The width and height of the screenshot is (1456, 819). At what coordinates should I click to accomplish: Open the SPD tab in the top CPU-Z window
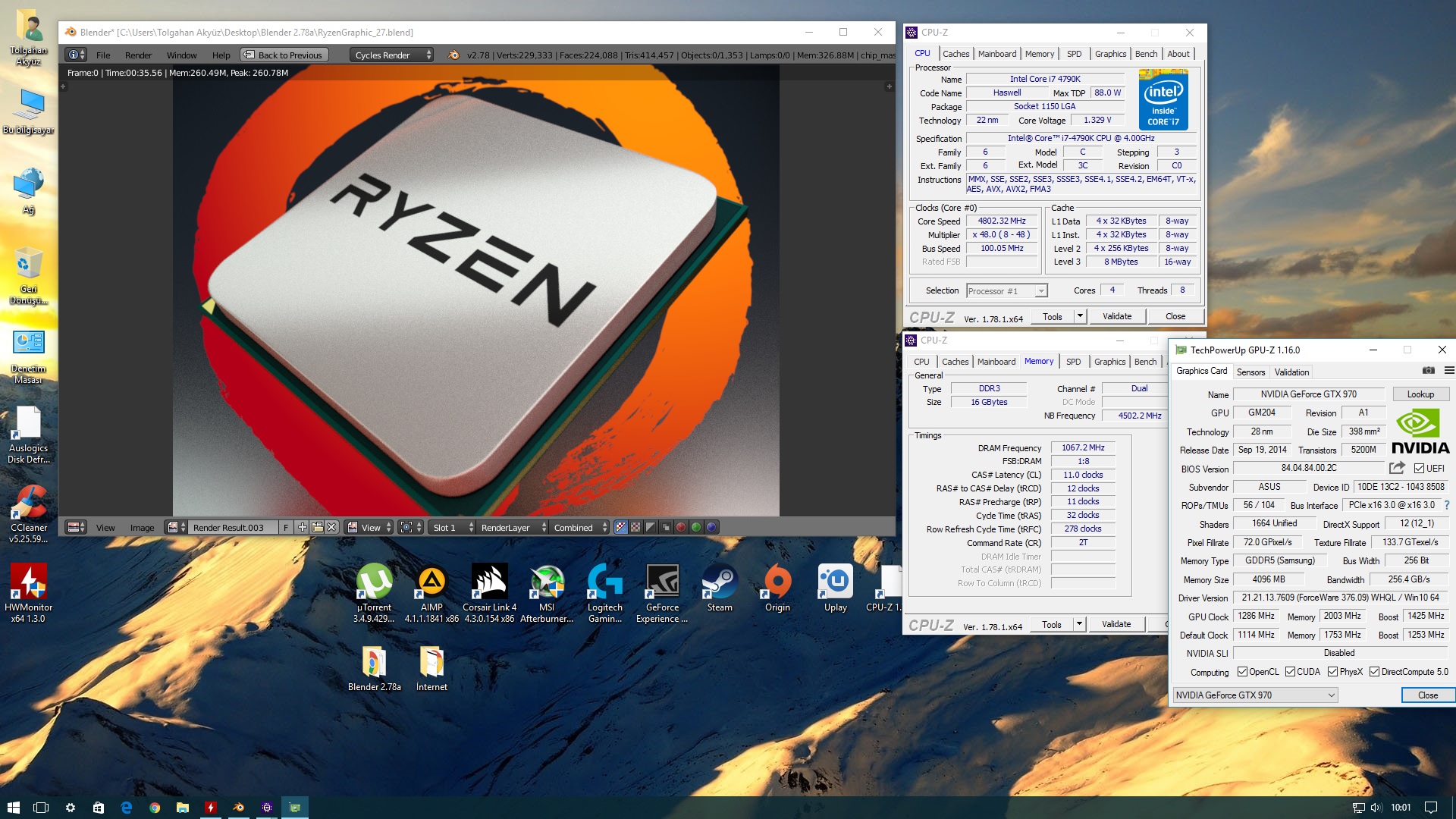point(1074,54)
